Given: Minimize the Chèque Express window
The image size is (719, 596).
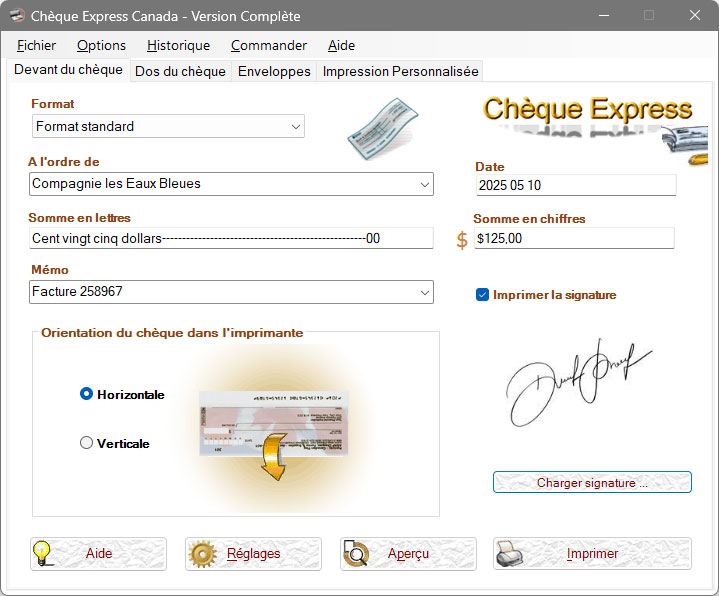Looking at the screenshot, I should point(604,15).
